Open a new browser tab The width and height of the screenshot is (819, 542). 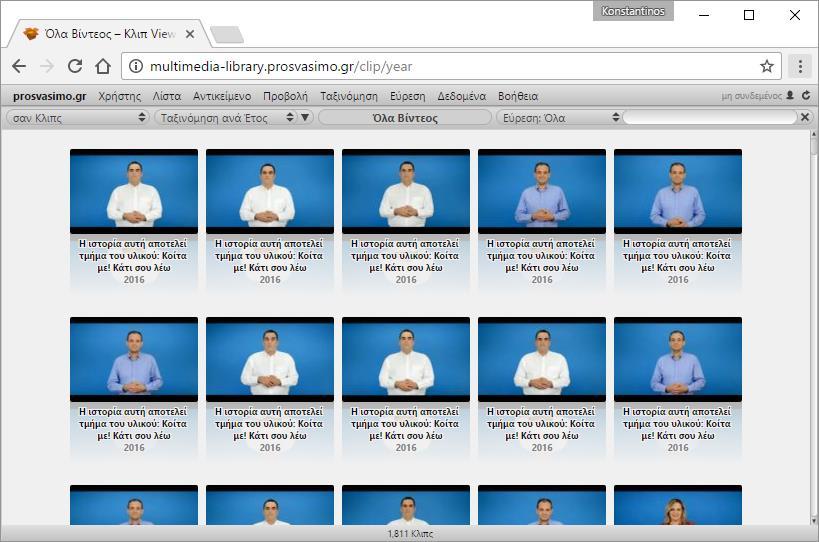tap(226, 34)
